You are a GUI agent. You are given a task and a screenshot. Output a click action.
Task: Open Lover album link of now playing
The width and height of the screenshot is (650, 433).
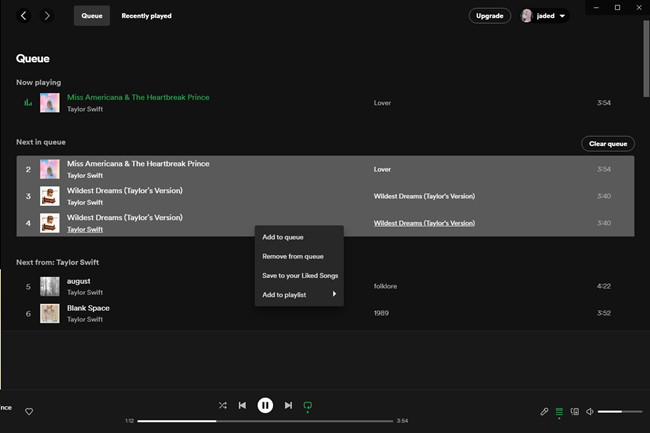pyautogui.click(x=382, y=103)
